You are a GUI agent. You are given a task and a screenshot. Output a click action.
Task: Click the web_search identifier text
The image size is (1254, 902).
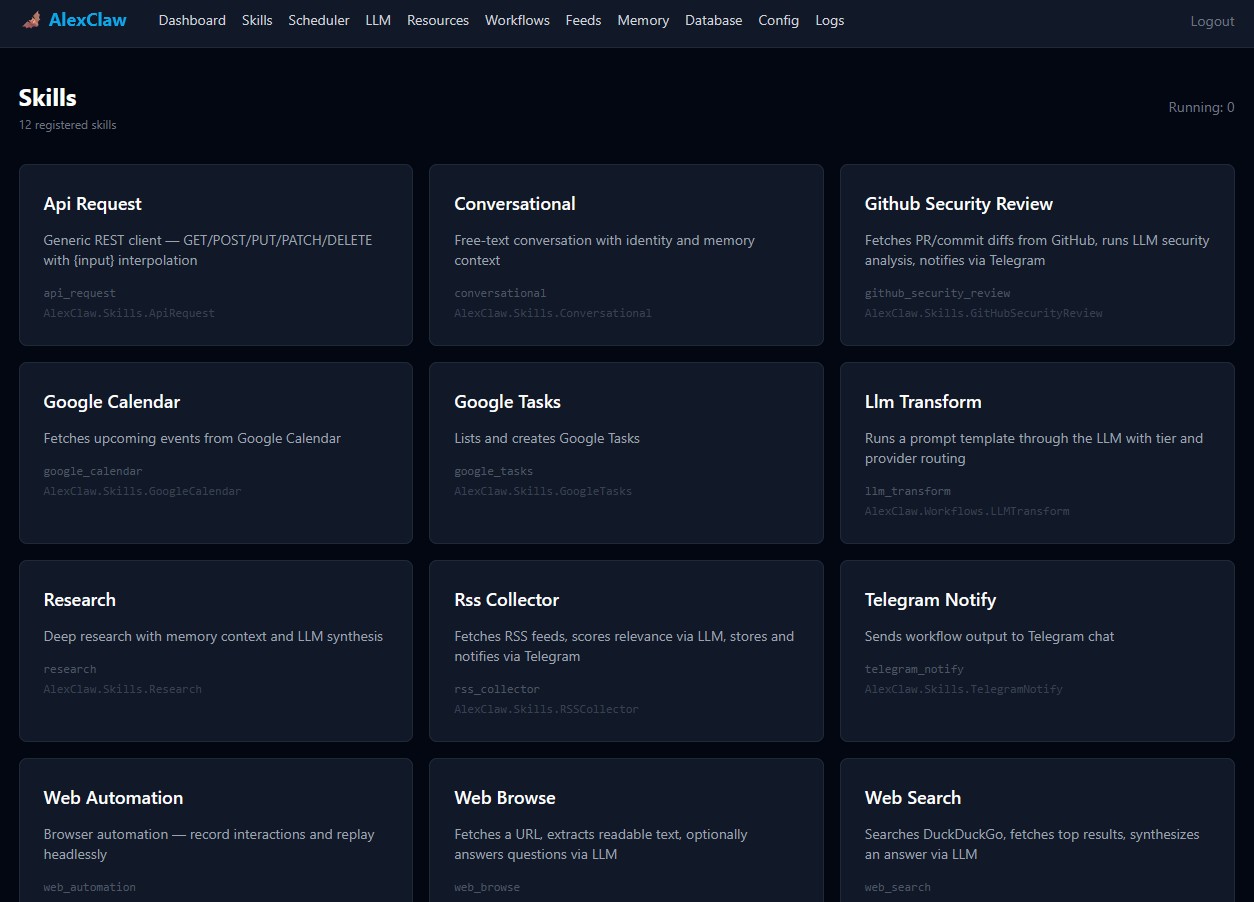(x=898, y=887)
